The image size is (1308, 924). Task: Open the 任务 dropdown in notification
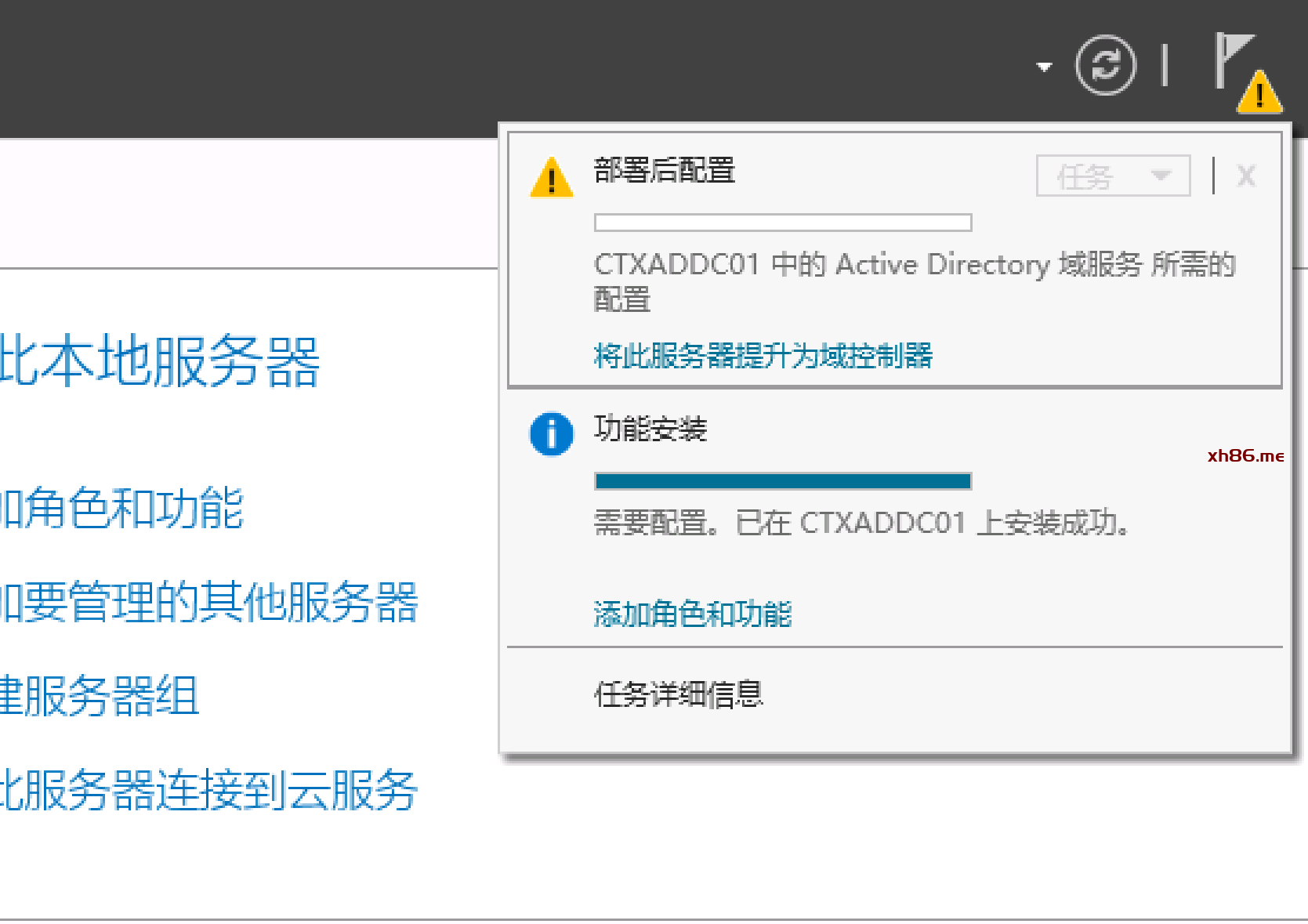[1113, 176]
